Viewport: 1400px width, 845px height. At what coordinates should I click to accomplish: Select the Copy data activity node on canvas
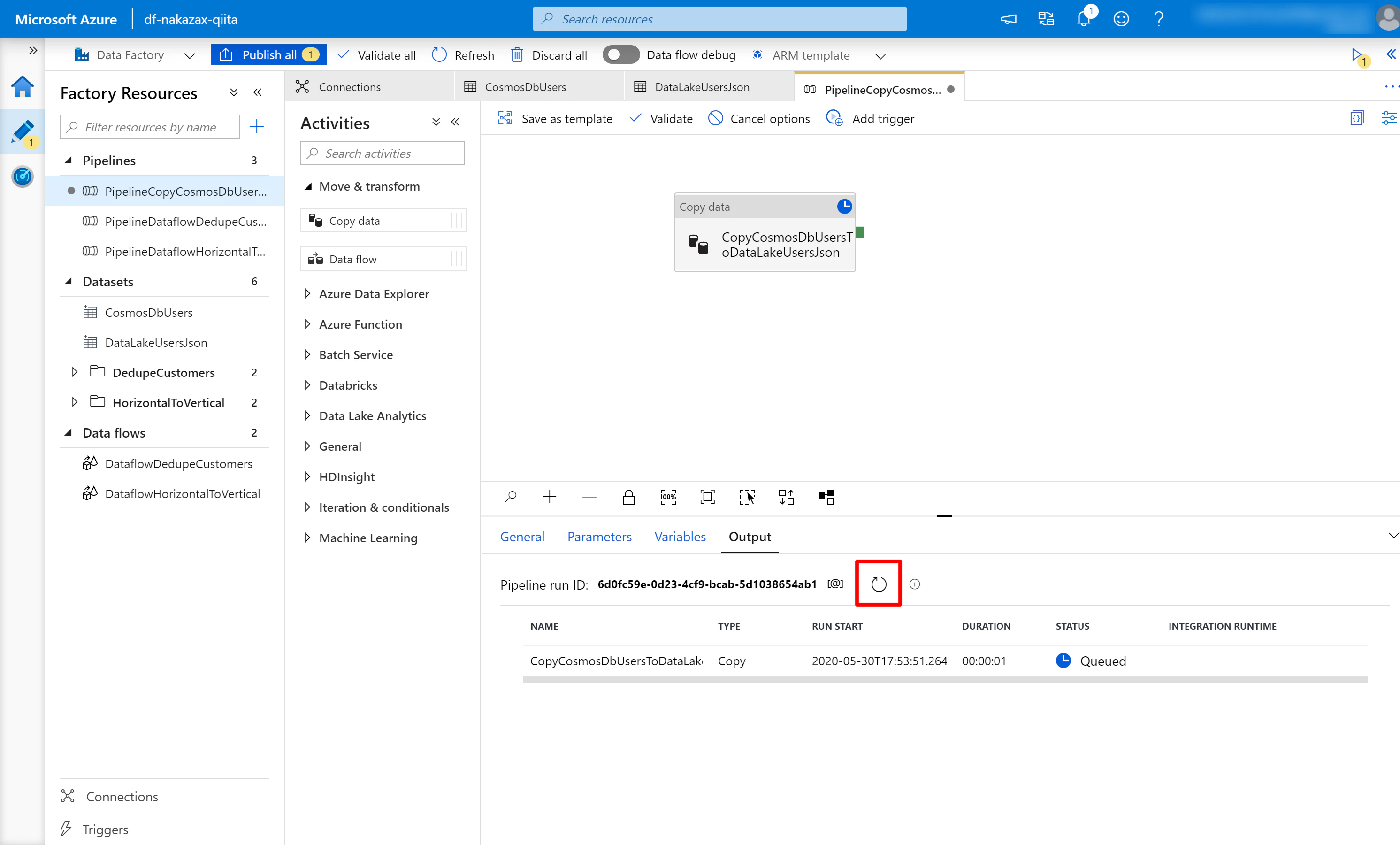[765, 232]
